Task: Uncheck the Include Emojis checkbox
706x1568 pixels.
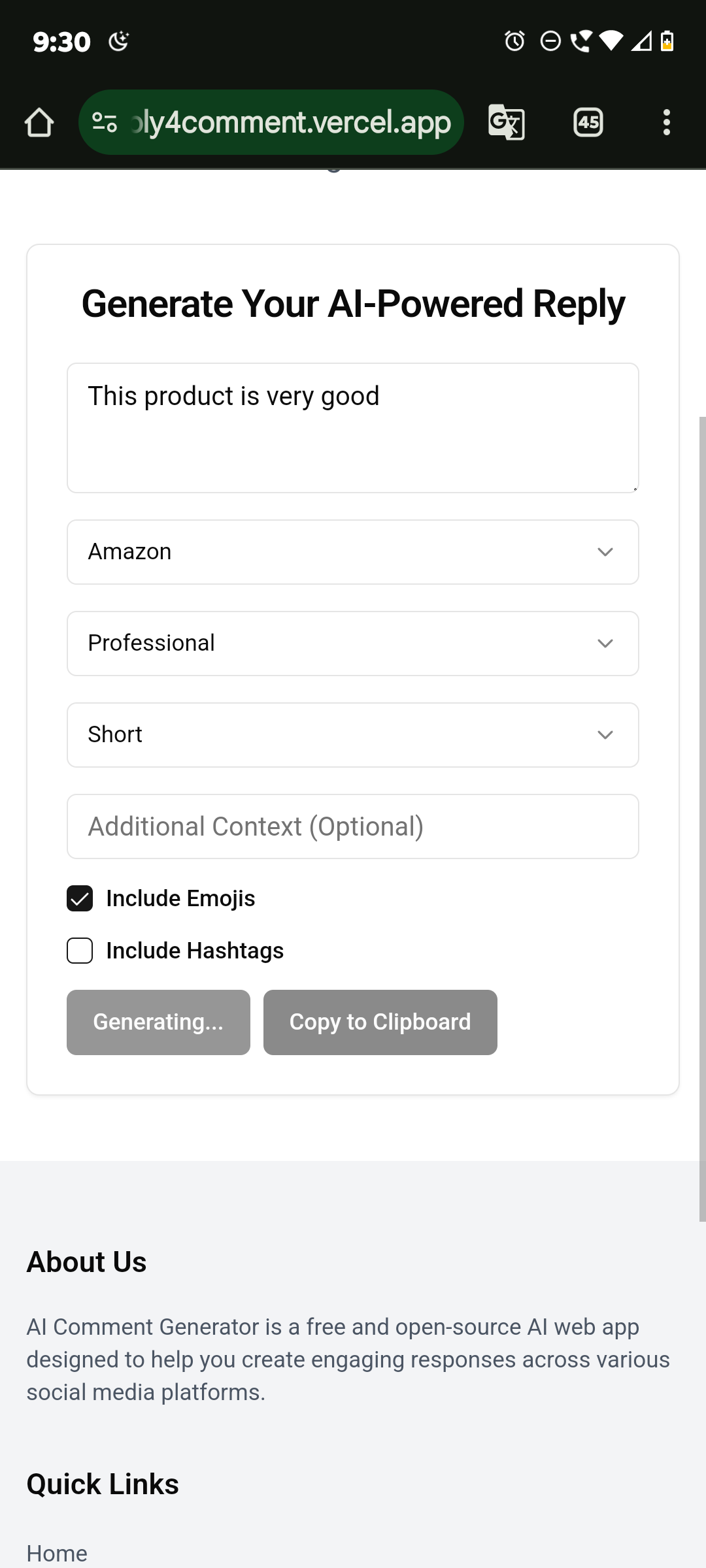Action: (80, 898)
